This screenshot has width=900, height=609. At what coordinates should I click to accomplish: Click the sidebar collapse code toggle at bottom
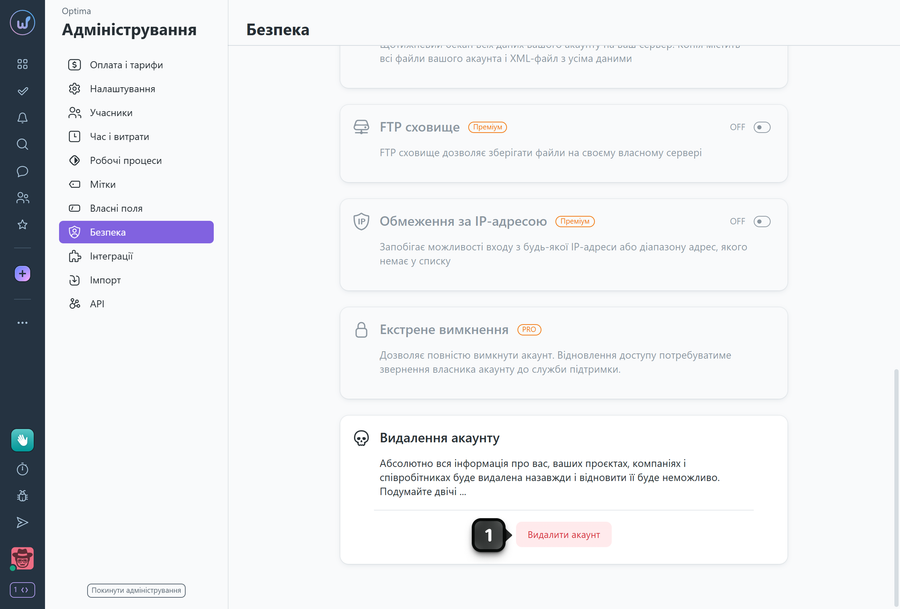[x=22, y=589]
